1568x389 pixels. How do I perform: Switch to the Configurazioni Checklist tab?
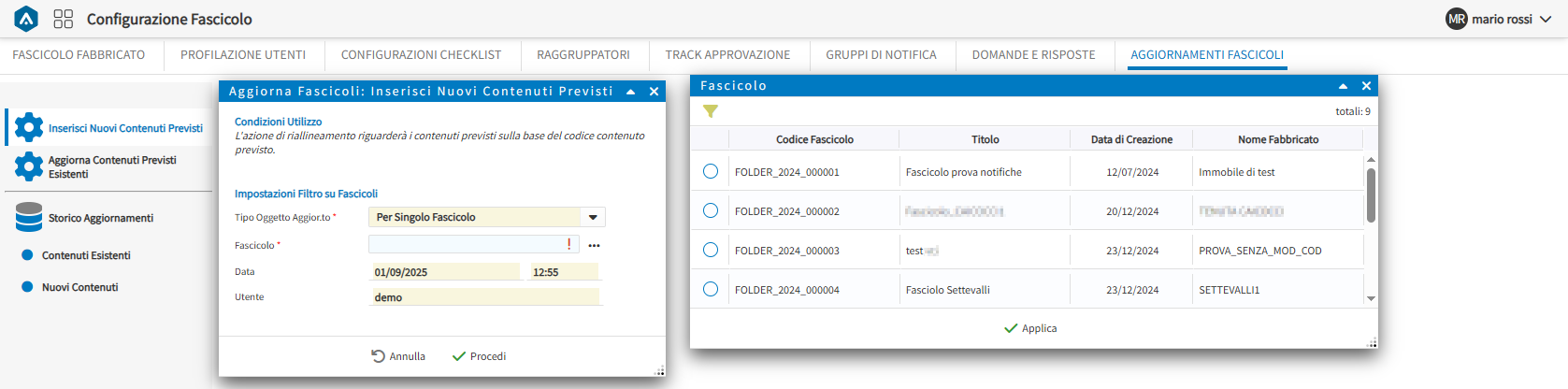(x=421, y=55)
